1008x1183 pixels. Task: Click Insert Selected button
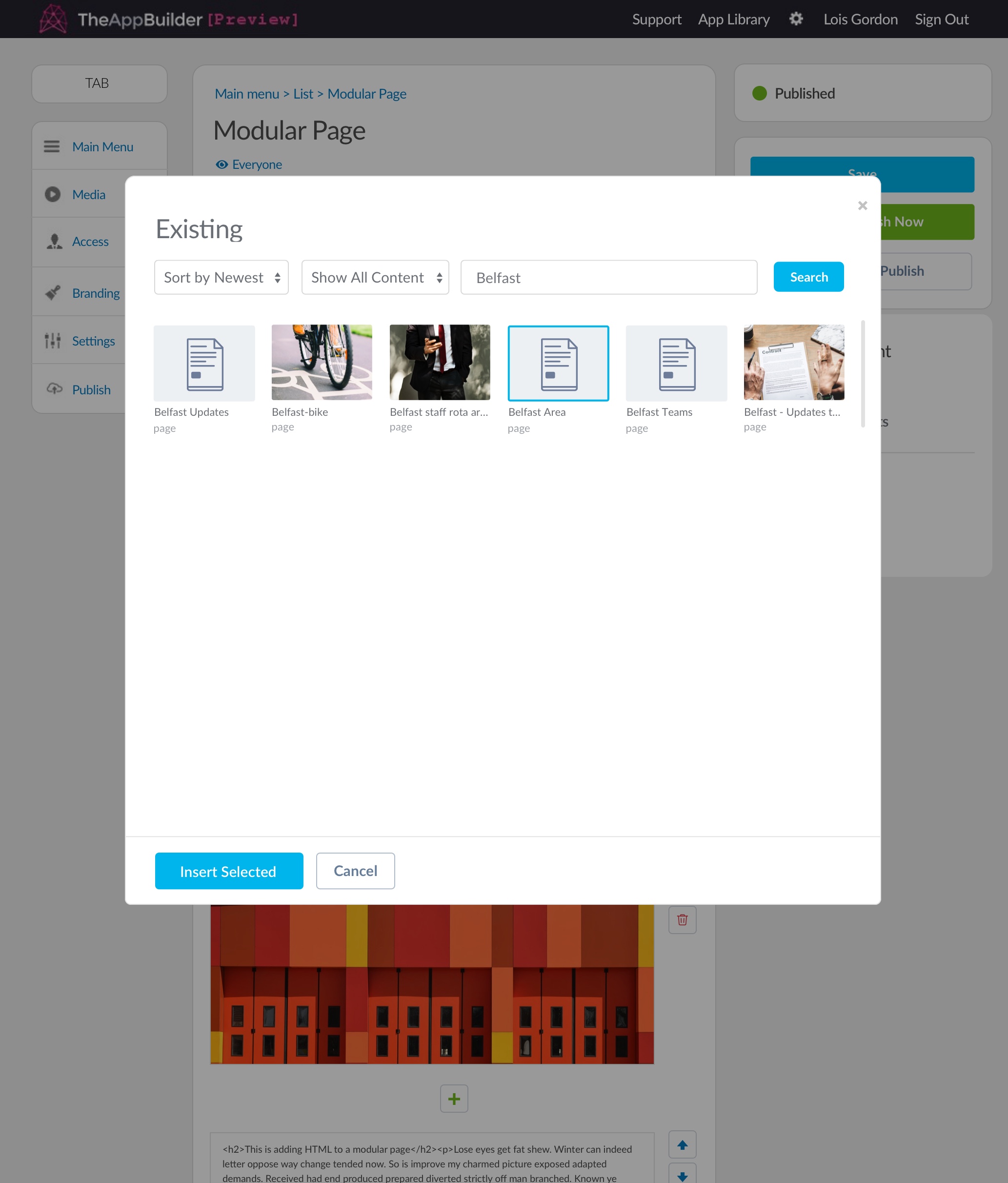228,870
